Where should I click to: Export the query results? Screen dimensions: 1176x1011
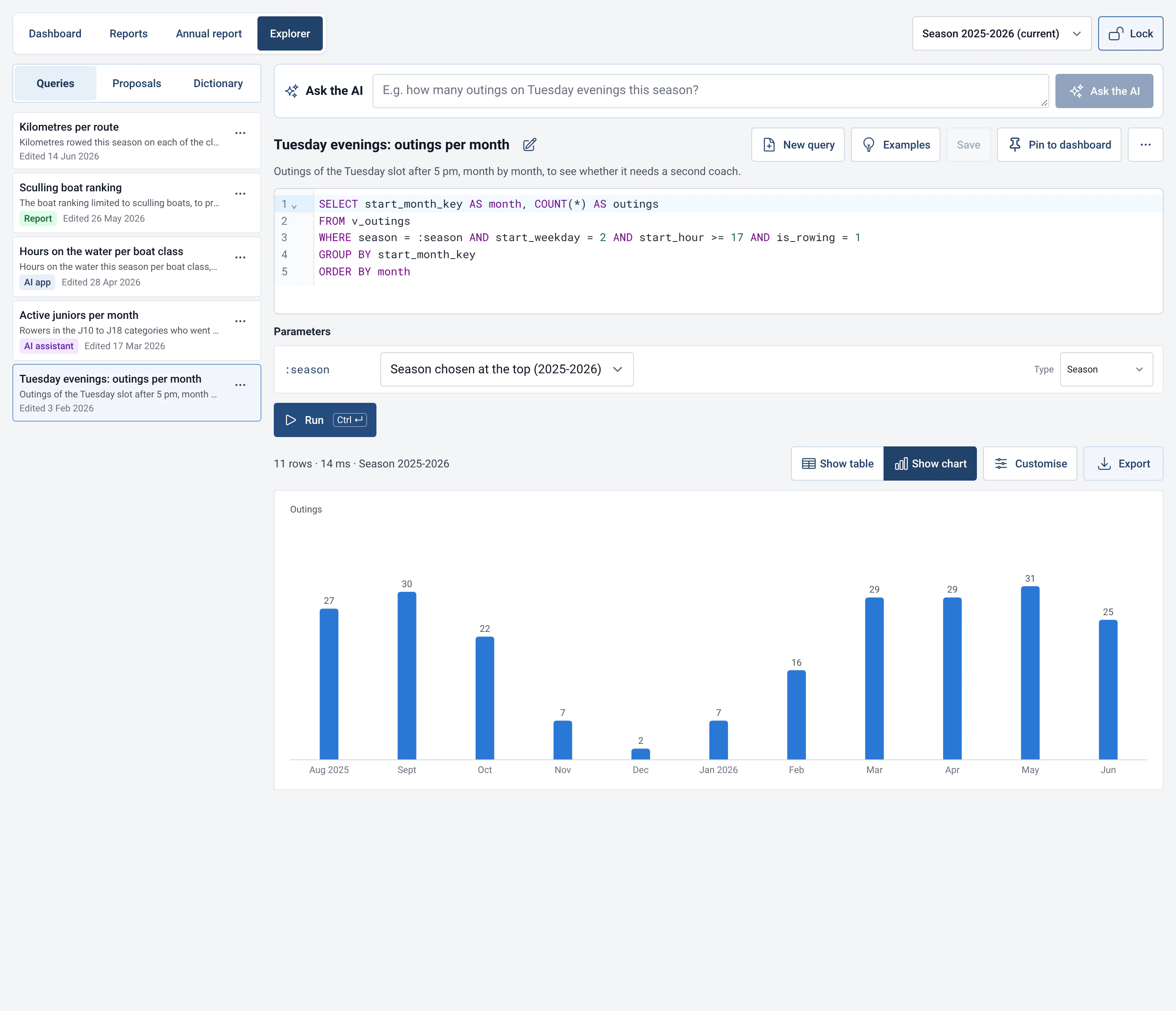[x=1123, y=464]
